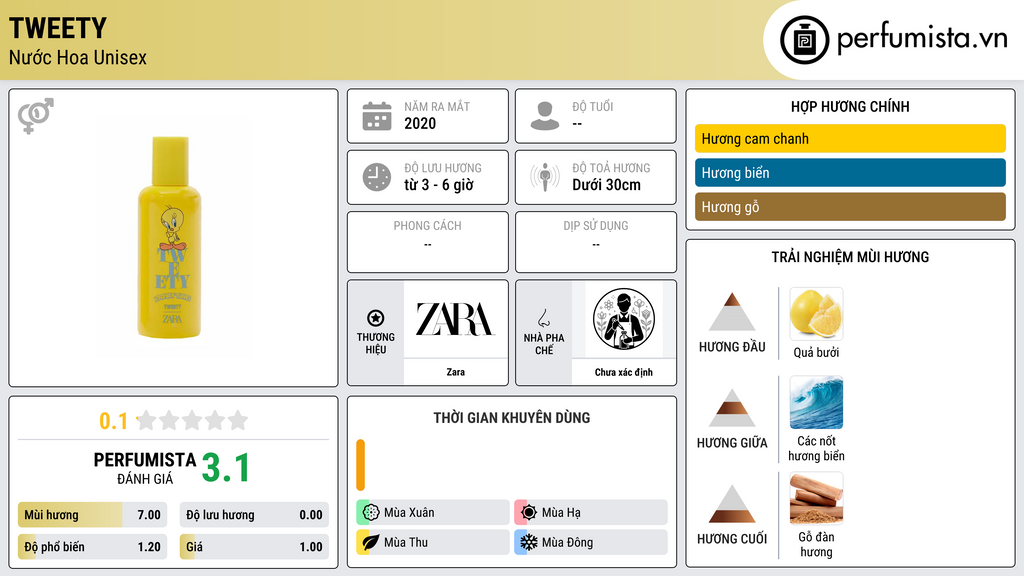
Task: Click the Mùa Thu season label
Action: (x=406, y=542)
